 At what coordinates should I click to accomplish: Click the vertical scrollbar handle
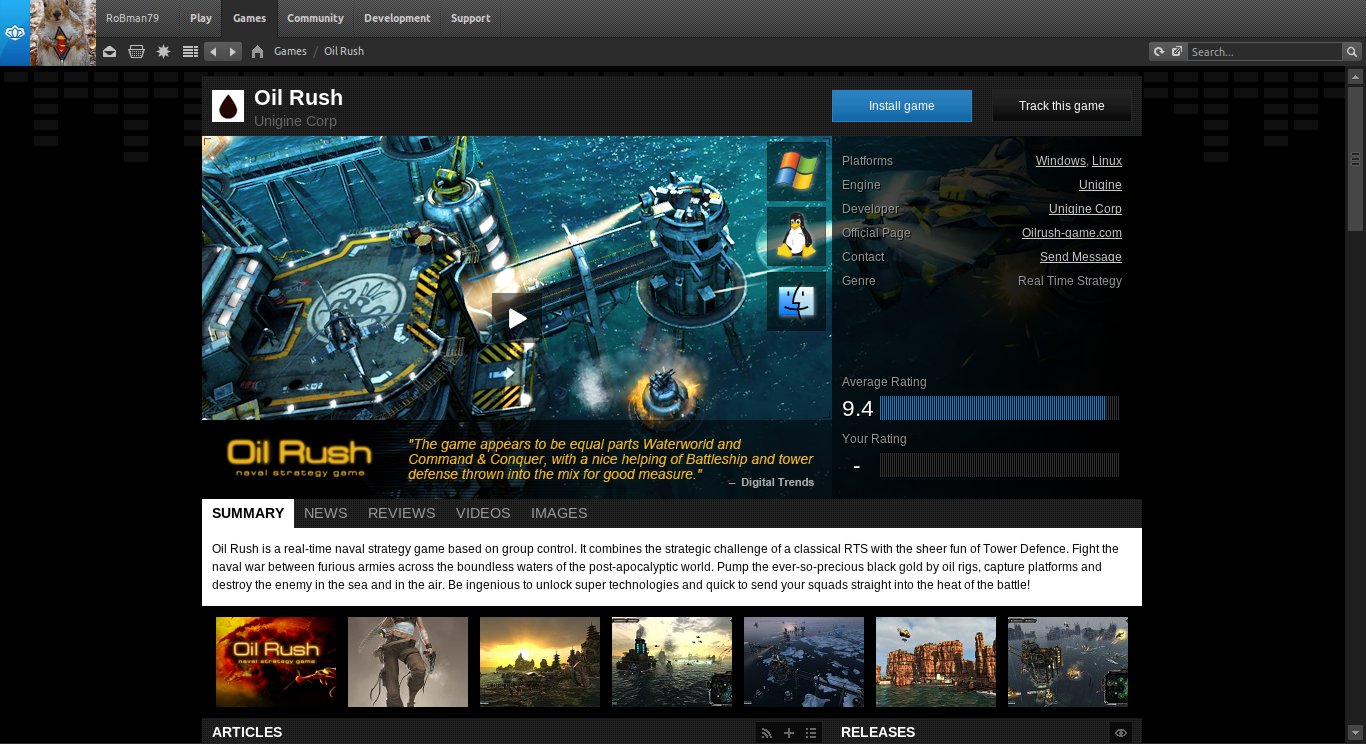pyautogui.click(x=1356, y=158)
